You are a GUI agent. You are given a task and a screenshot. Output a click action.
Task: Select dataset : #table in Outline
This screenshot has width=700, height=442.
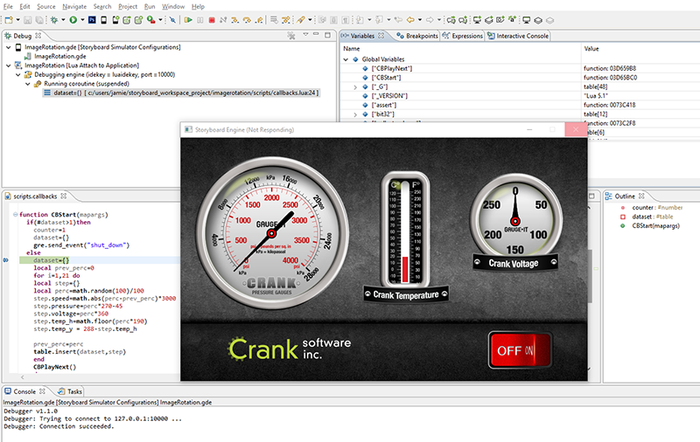646,217
